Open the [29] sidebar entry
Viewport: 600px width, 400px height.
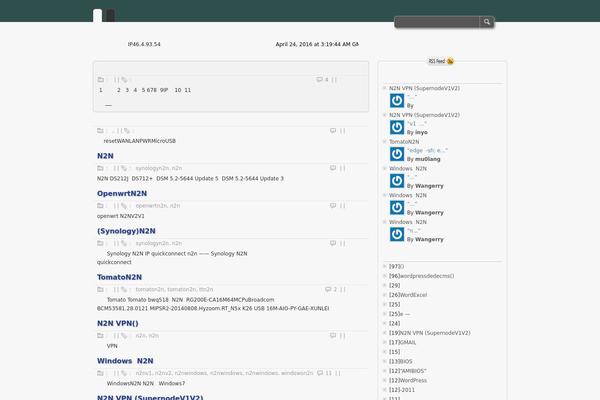[395, 286]
